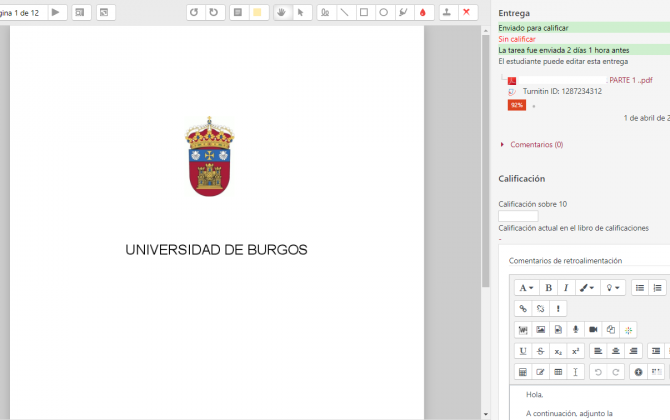This screenshot has width=670, height=420.
Task: Choose the arrow select tool
Action: (x=301, y=12)
